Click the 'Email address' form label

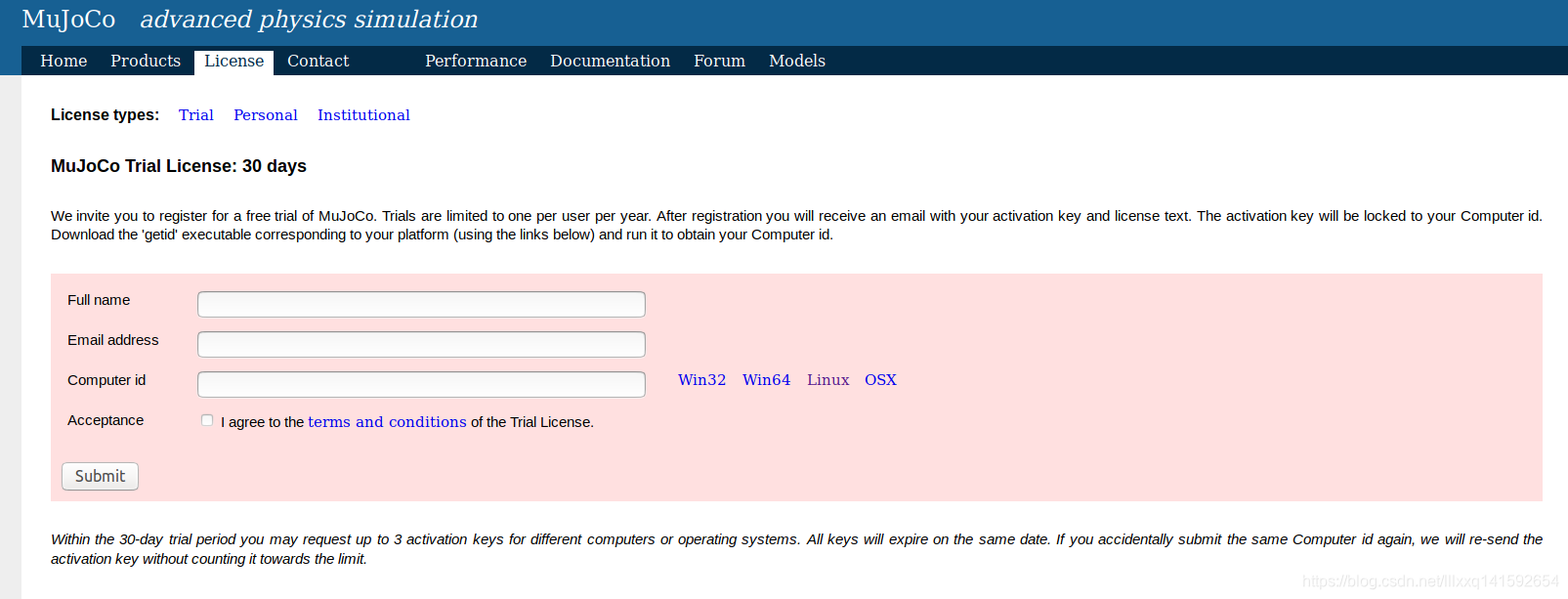[112, 340]
